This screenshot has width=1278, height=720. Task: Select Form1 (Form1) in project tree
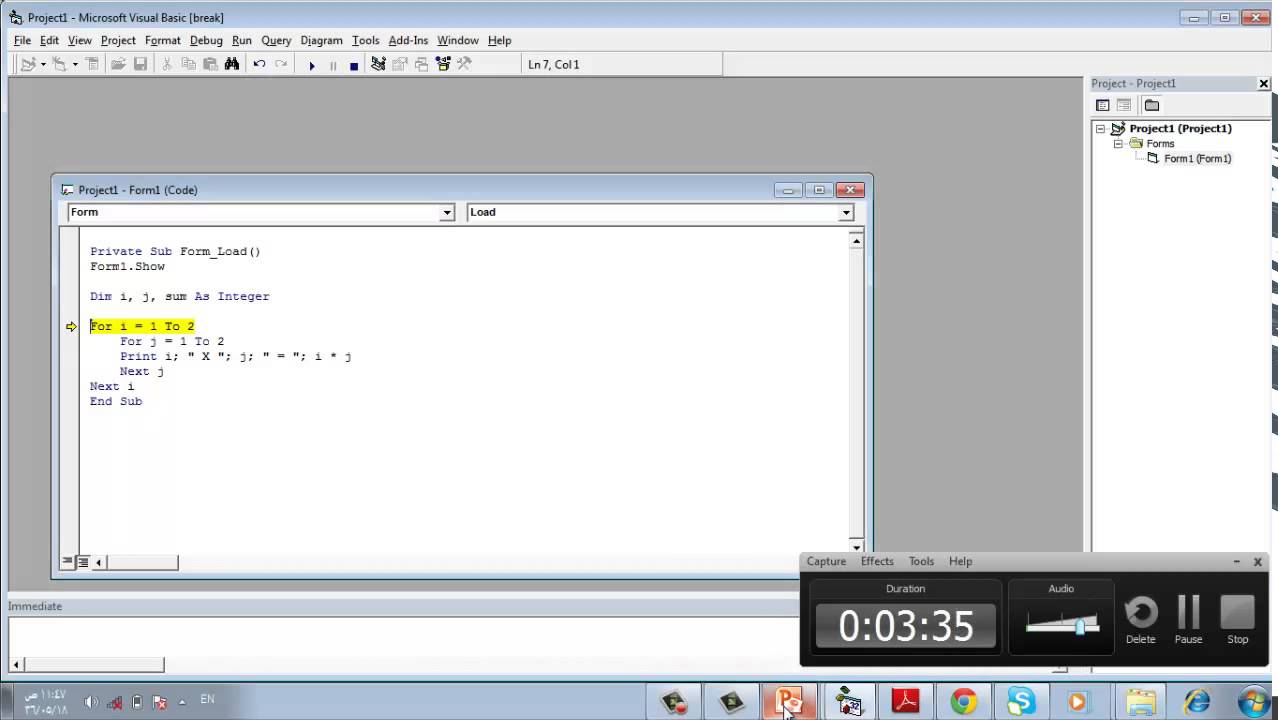click(1197, 159)
